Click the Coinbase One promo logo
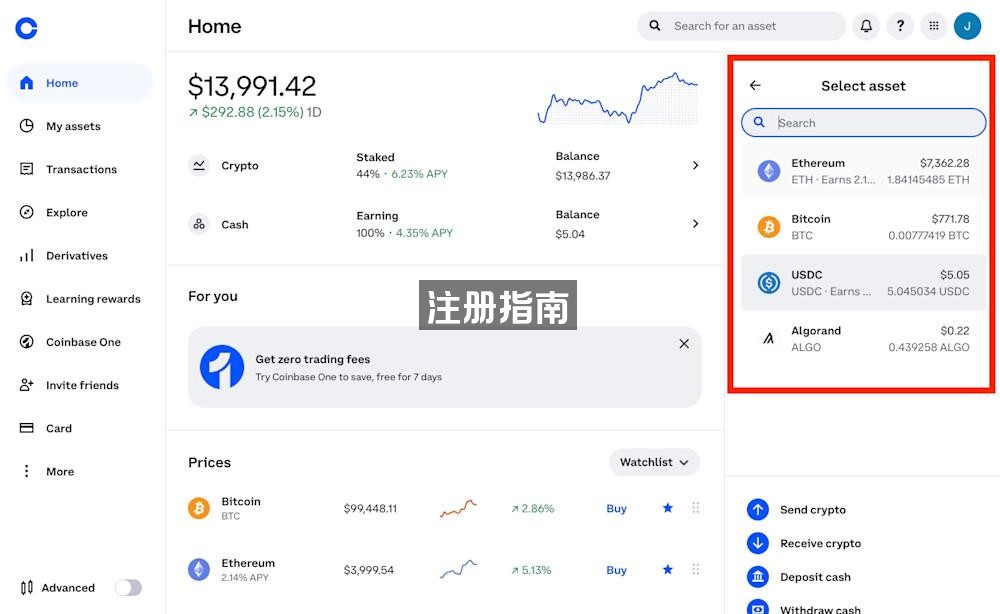 click(x=222, y=367)
